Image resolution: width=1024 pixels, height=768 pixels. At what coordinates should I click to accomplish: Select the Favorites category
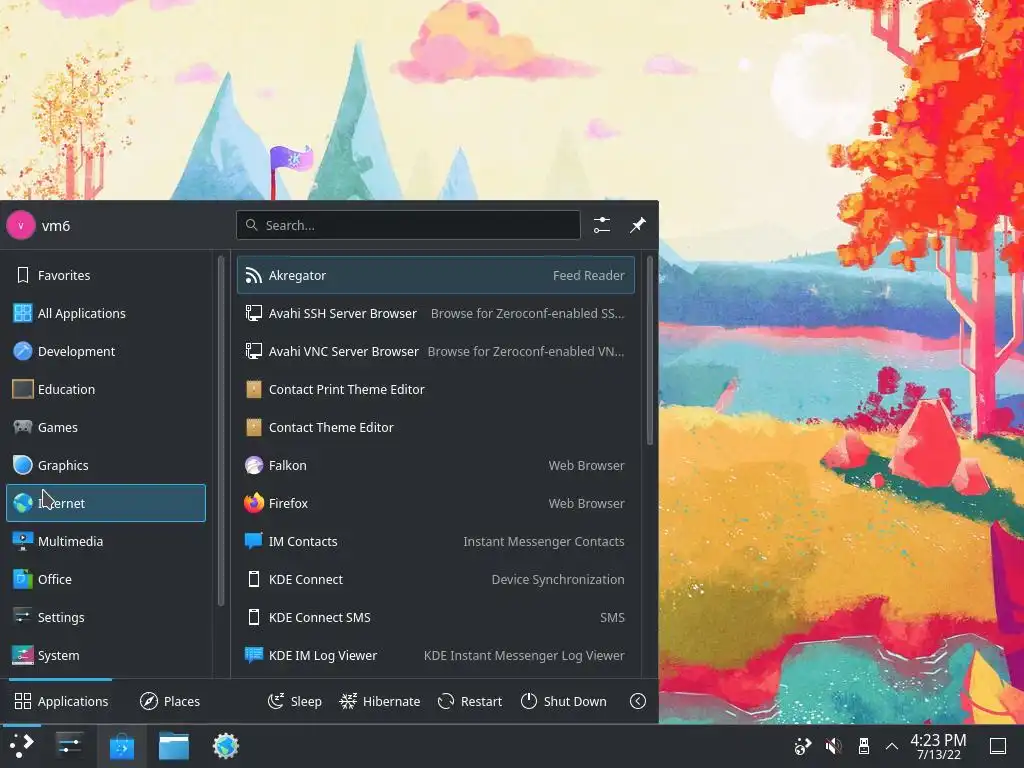106,275
